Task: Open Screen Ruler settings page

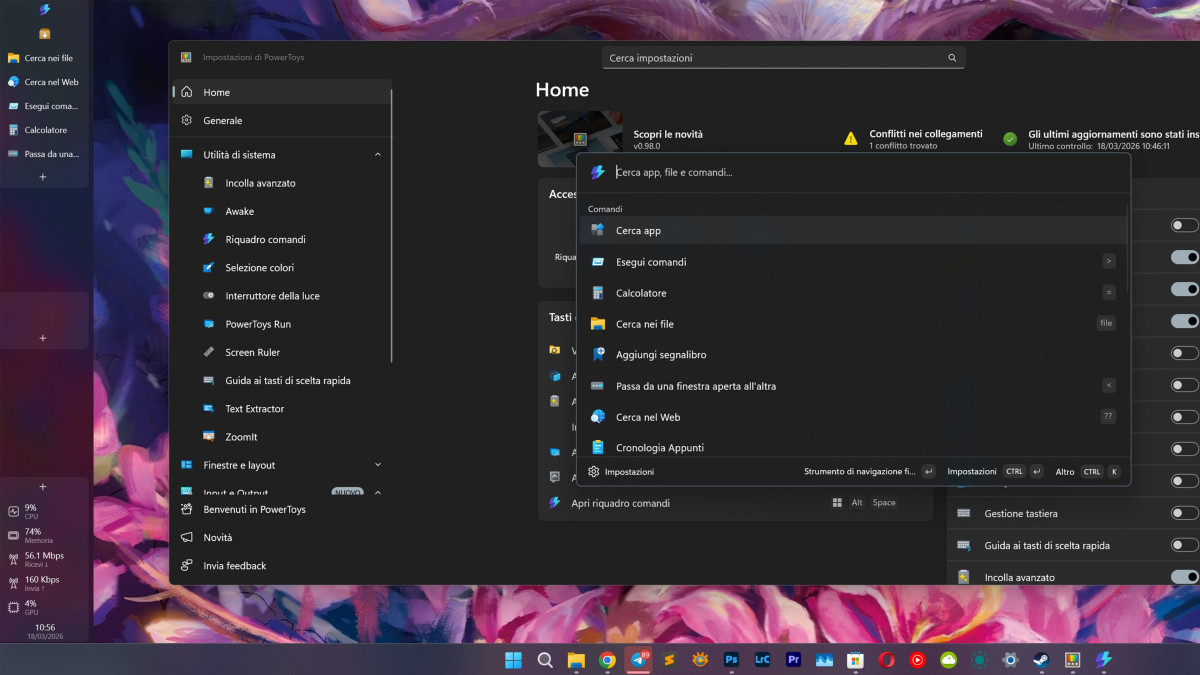Action: click(252, 352)
